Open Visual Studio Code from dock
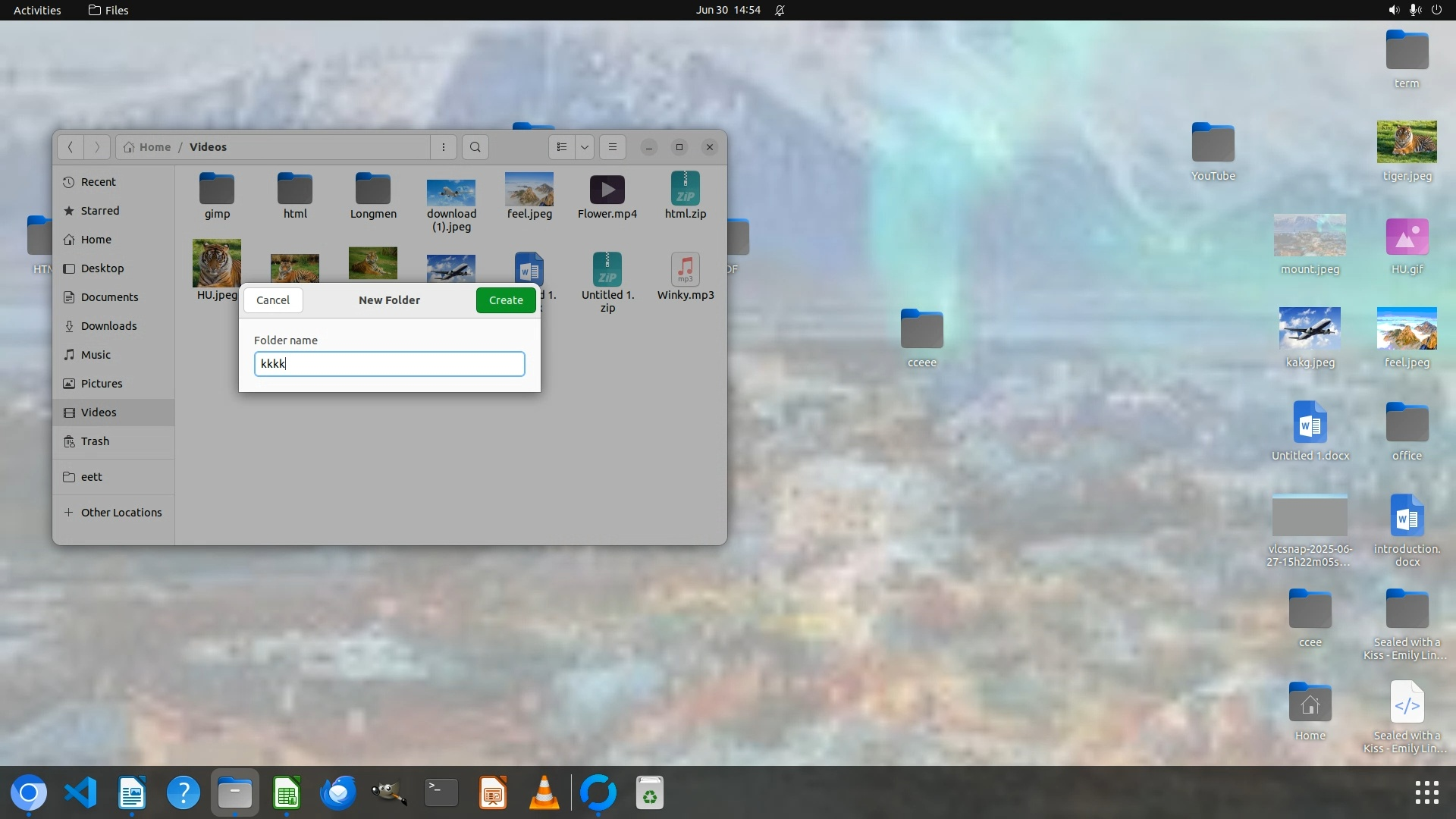 pos(80,793)
